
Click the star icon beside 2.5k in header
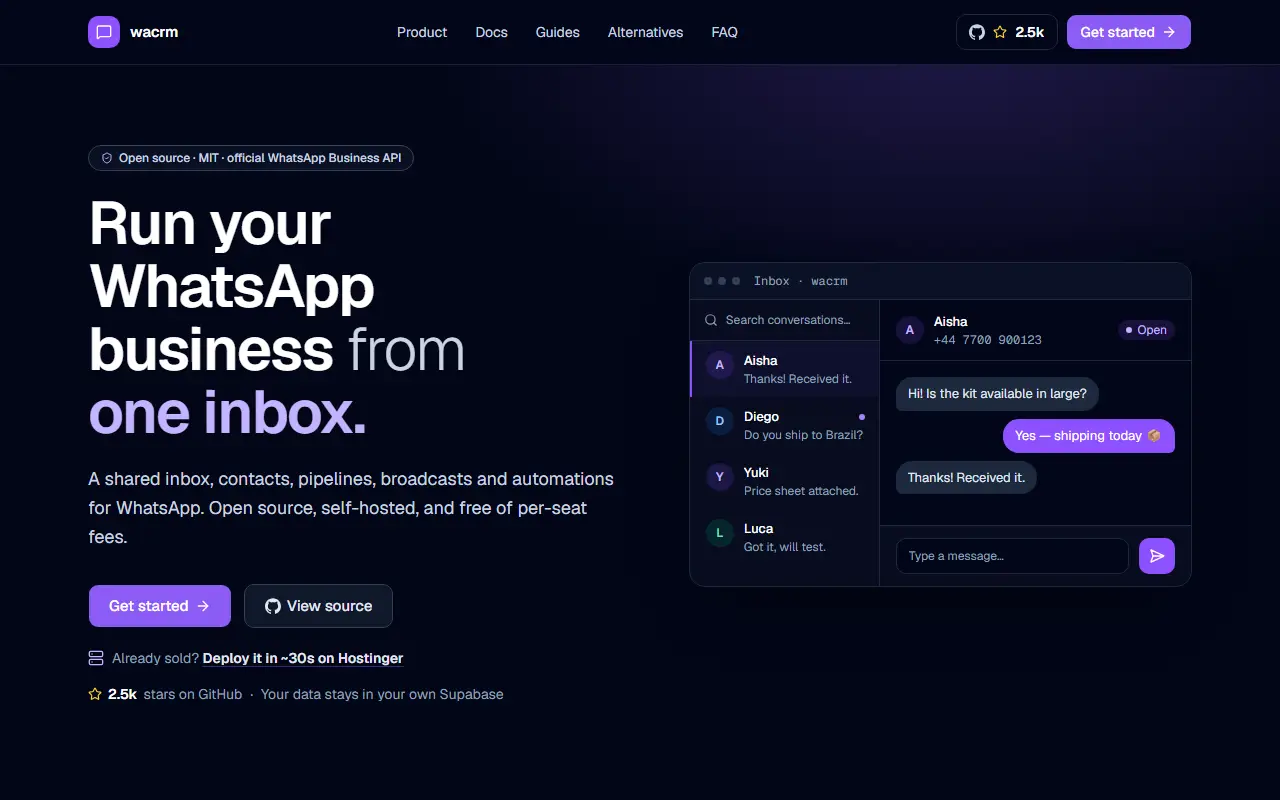[x=1000, y=32]
